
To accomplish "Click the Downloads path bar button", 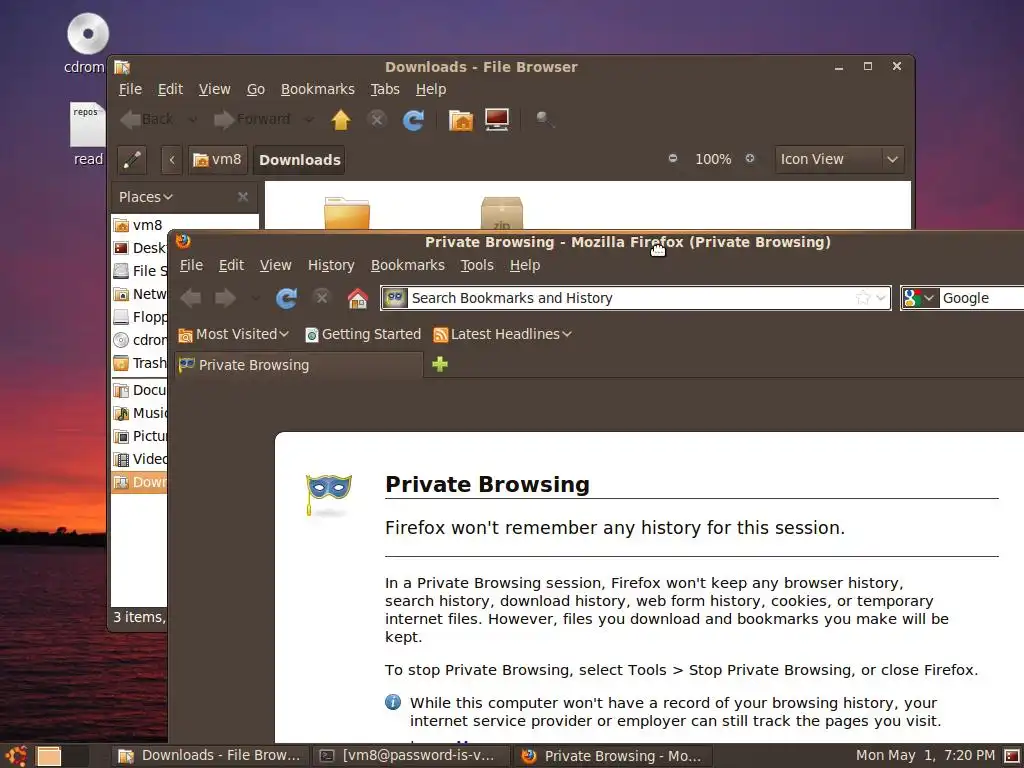I will (299, 159).
